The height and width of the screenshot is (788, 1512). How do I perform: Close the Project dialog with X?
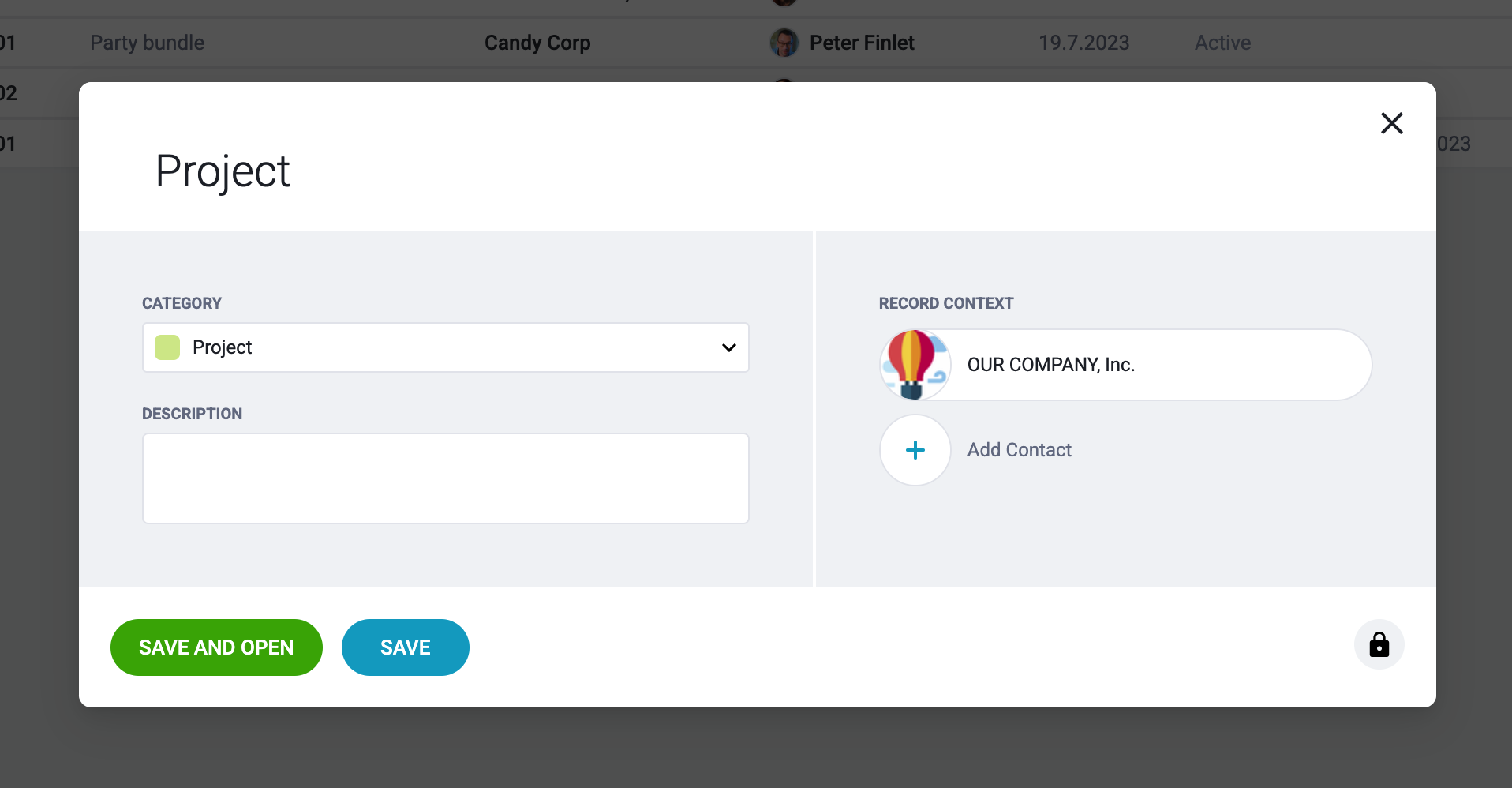pos(1391,123)
